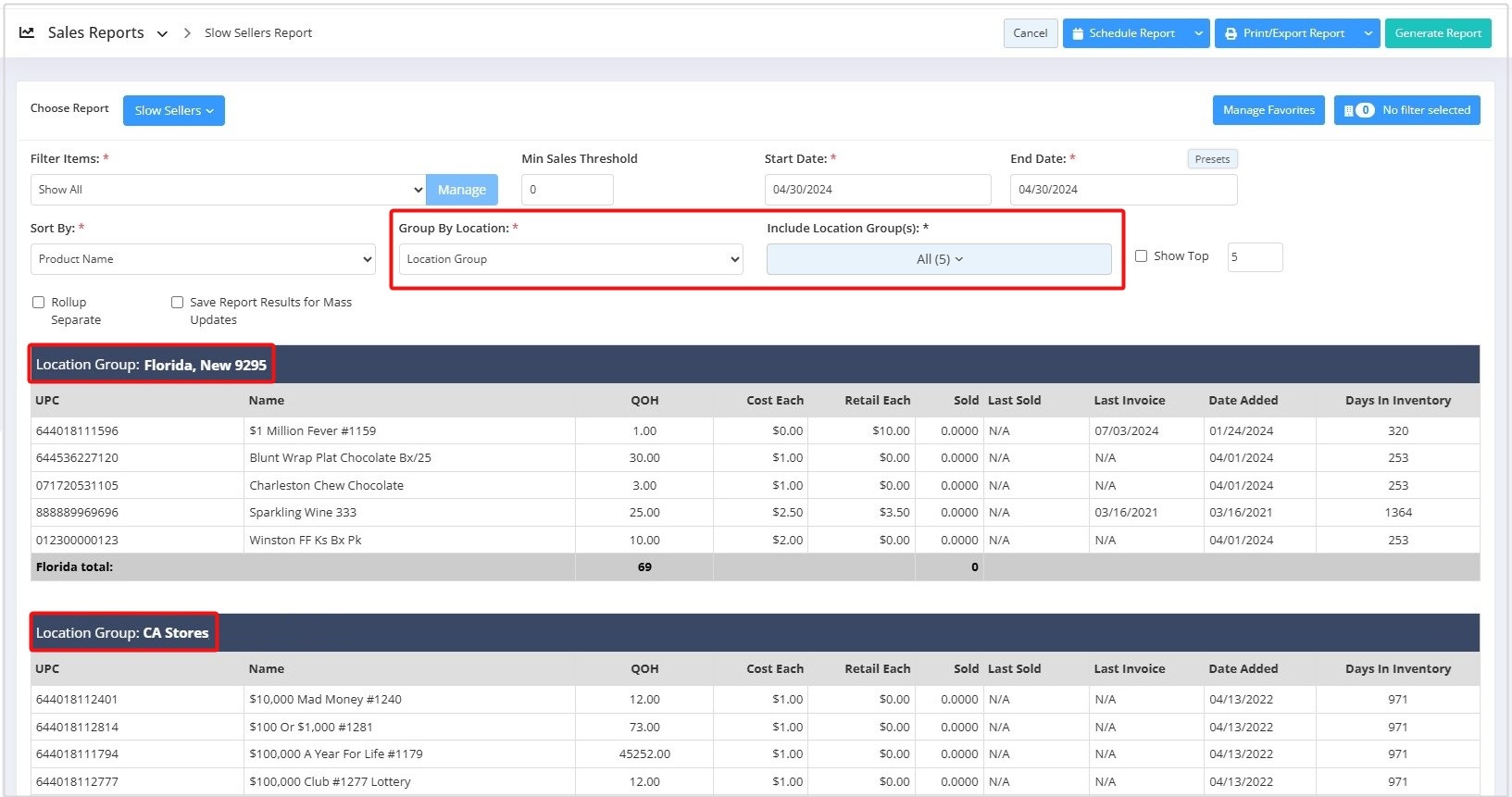1512x797 pixels.
Task: Click the Print/Export Report button
Action: [1286, 33]
